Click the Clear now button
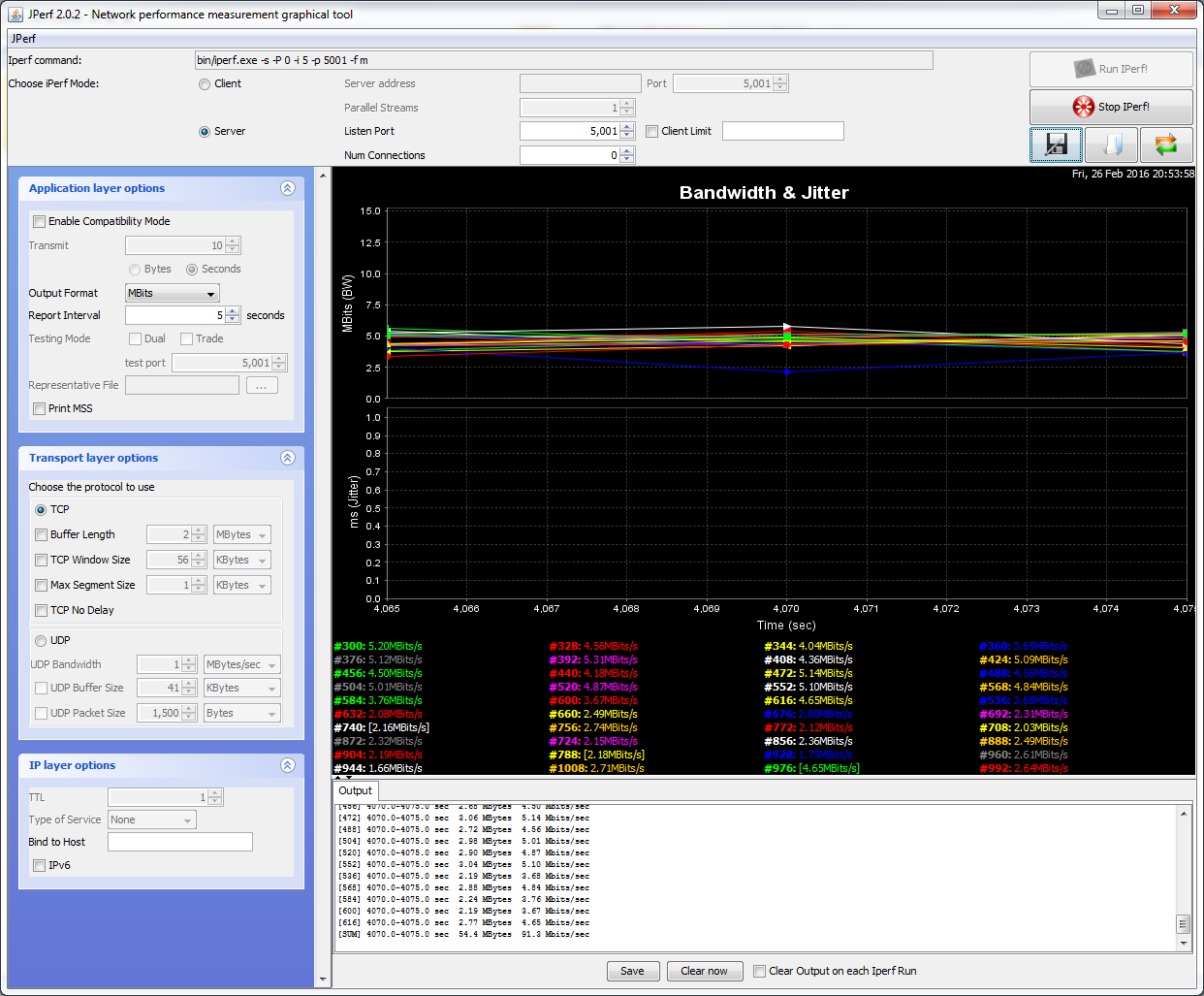Screen dimensions: 1204x996 [704, 971]
